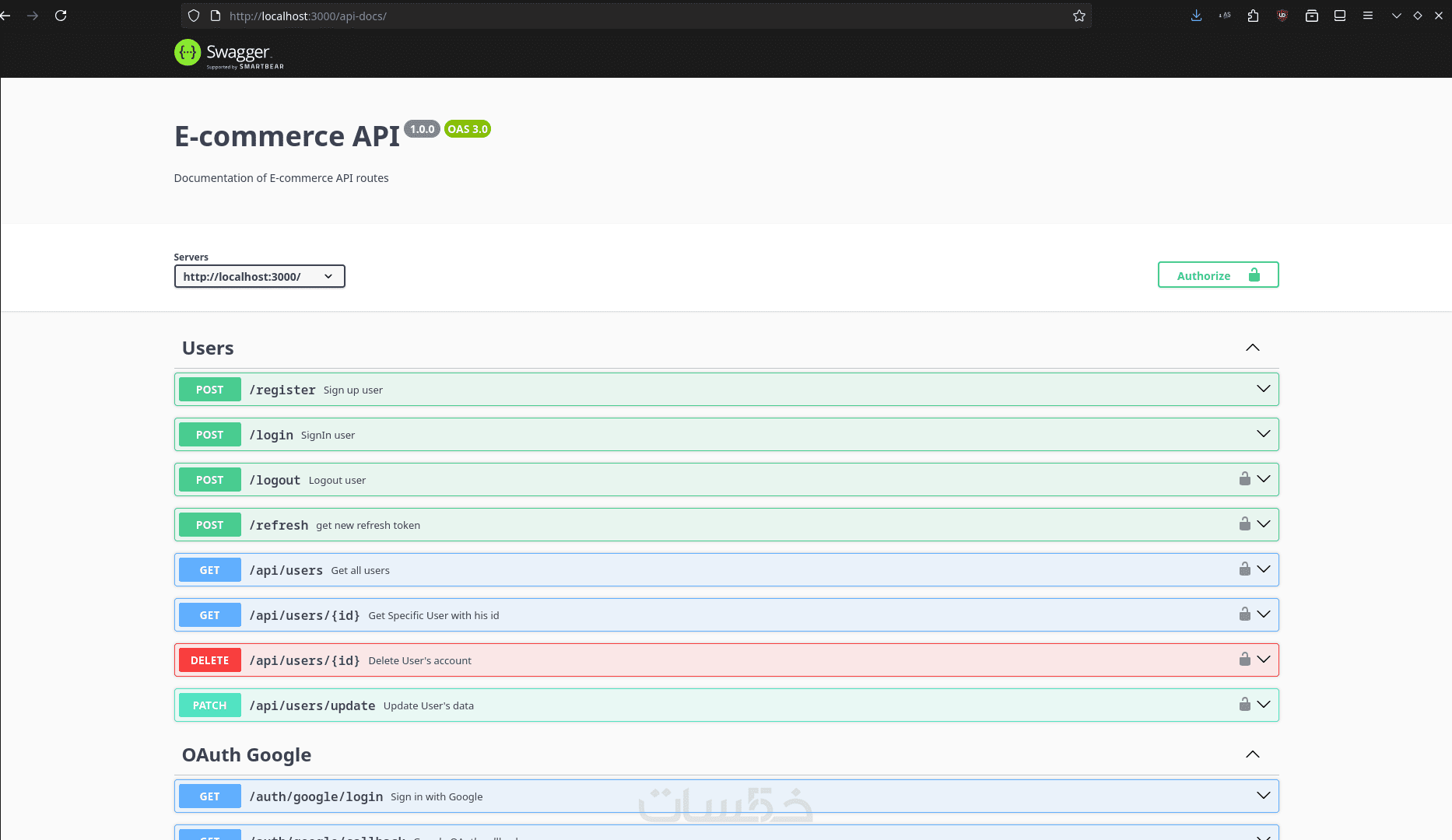
Task: Click the Authorize button
Action: click(x=1218, y=275)
